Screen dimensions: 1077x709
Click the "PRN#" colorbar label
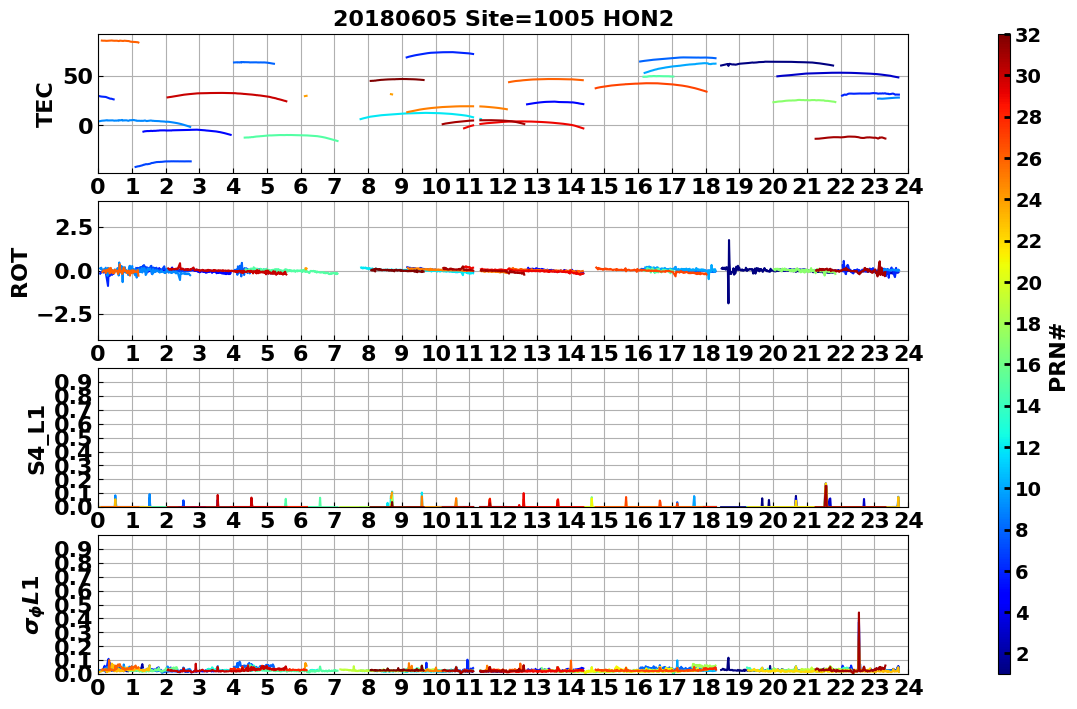(x=1057, y=358)
